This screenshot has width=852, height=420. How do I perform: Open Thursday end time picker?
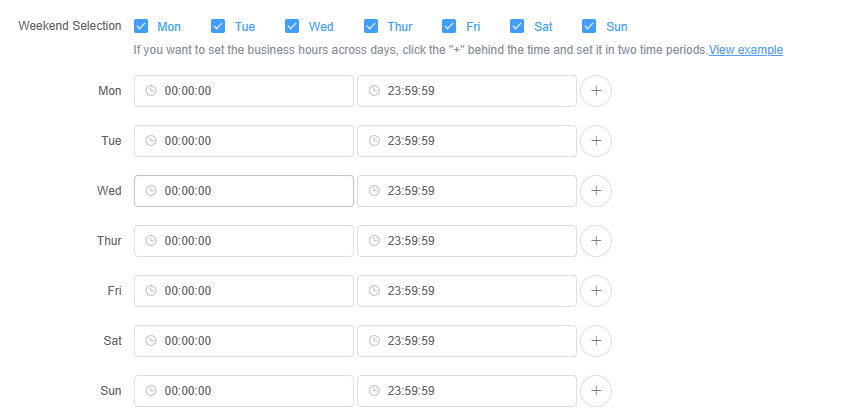[x=467, y=241]
